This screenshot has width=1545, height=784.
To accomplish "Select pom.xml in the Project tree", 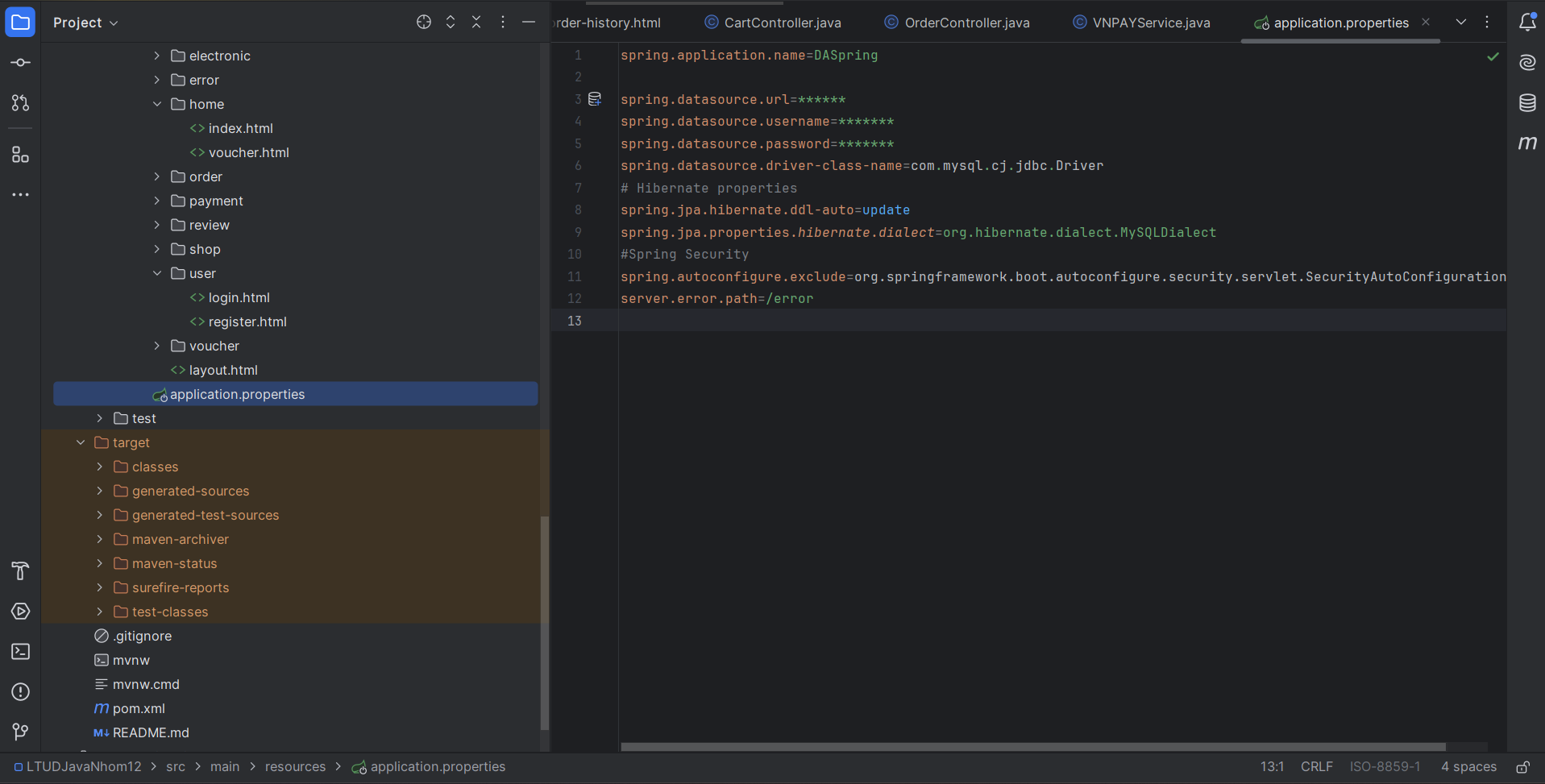I will click(x=139, y=708).
